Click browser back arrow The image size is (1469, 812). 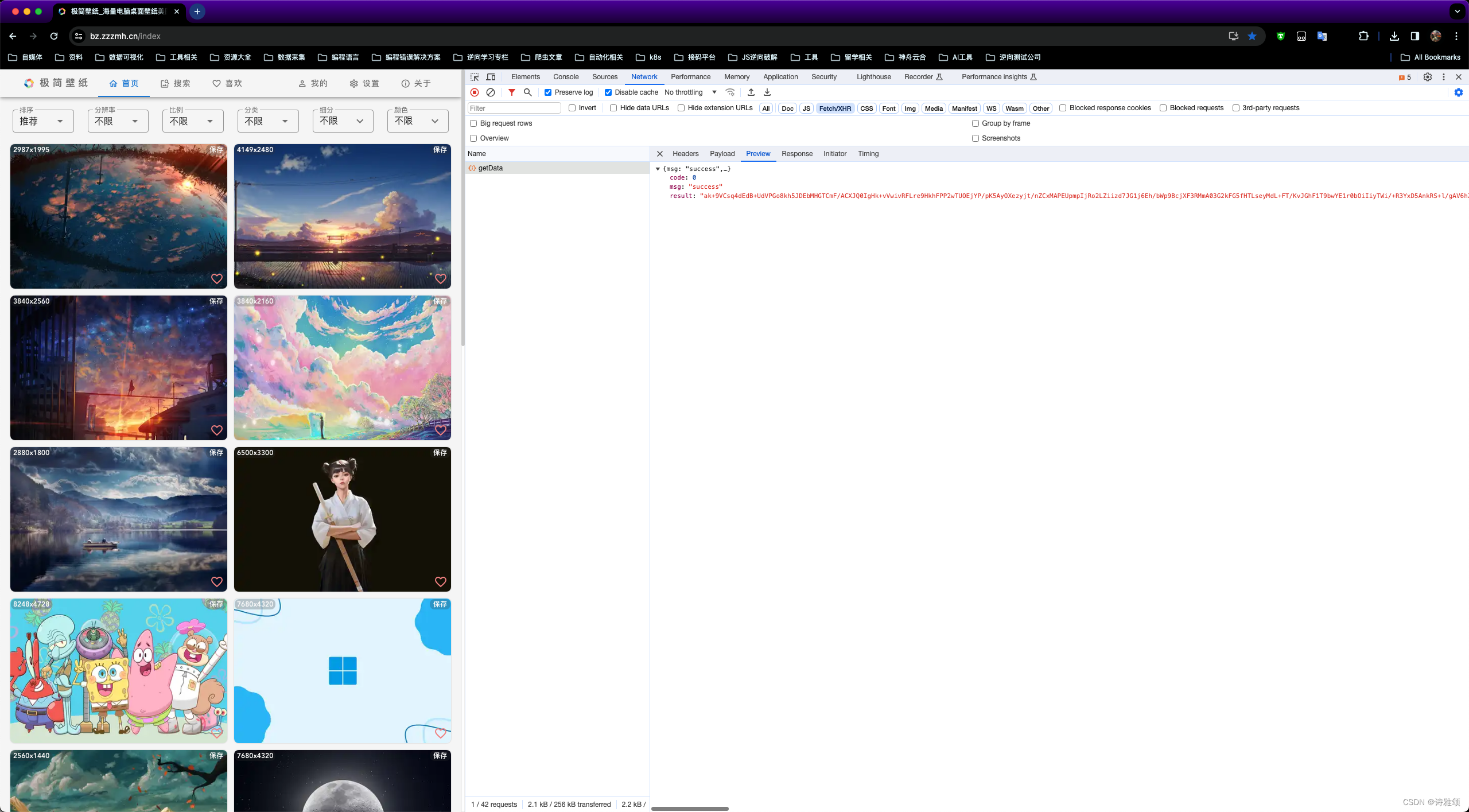[13, 36]
